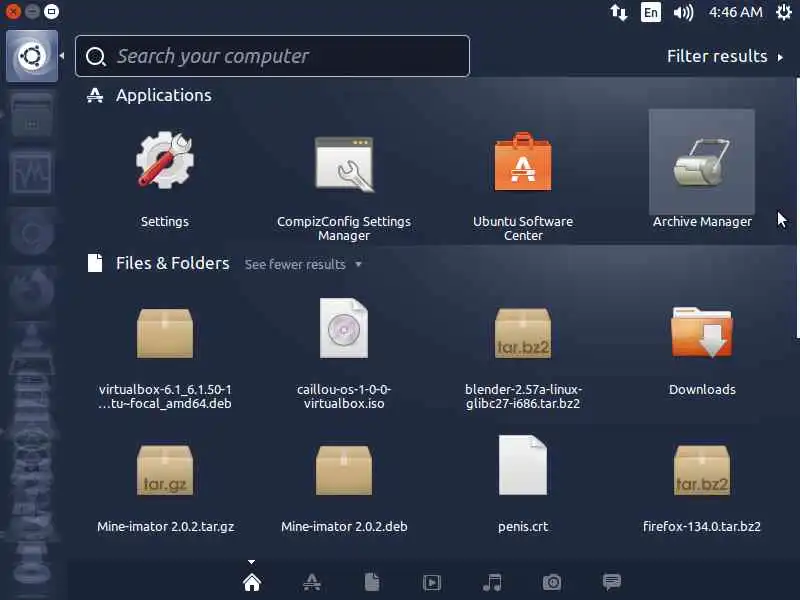This screenshot has width=800, height=600.
Task: Close the Dash with the red button
Action: pos(12,11)
